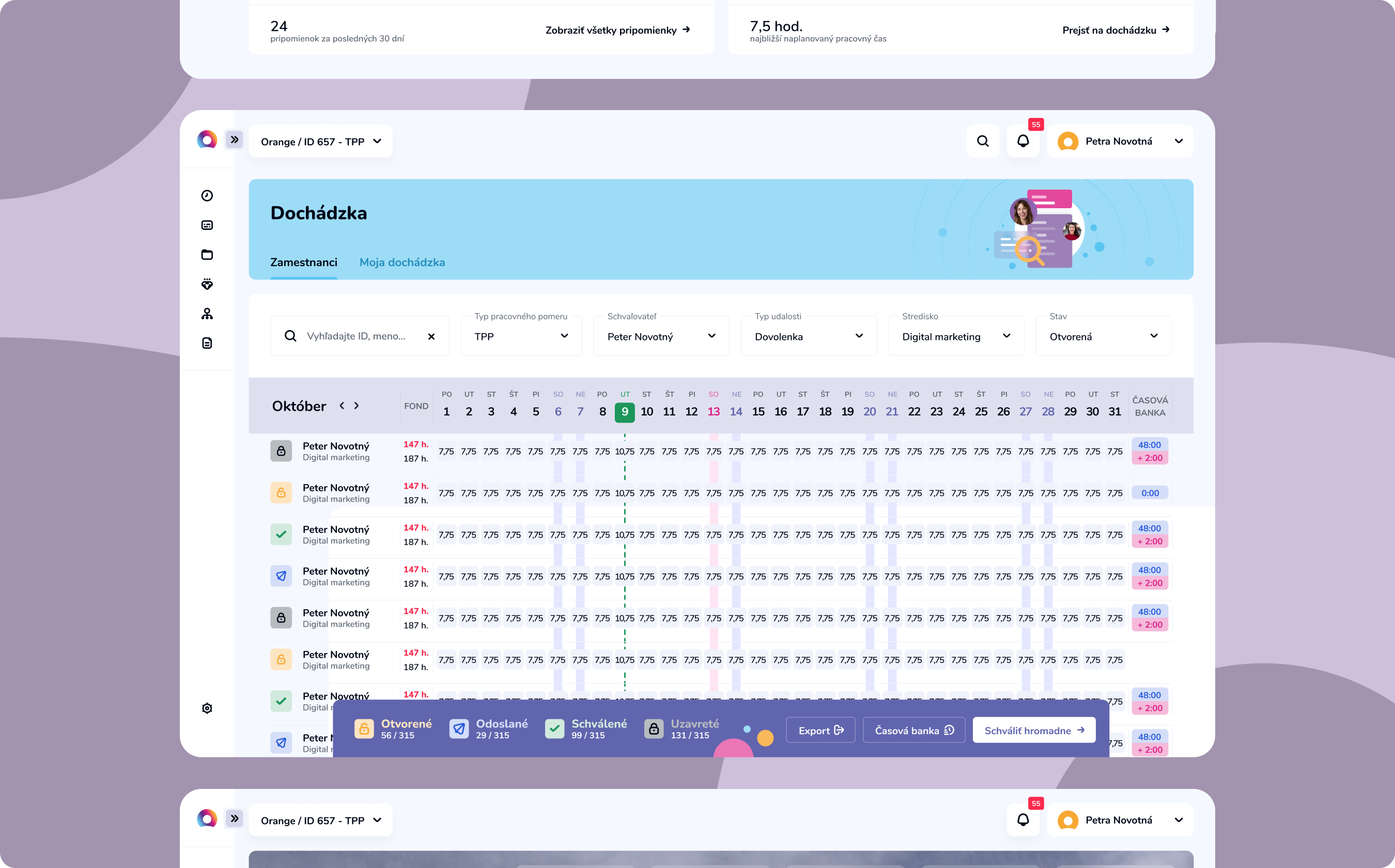
Task: Click the folder icon in the sidebar
Action: (207, 255)
